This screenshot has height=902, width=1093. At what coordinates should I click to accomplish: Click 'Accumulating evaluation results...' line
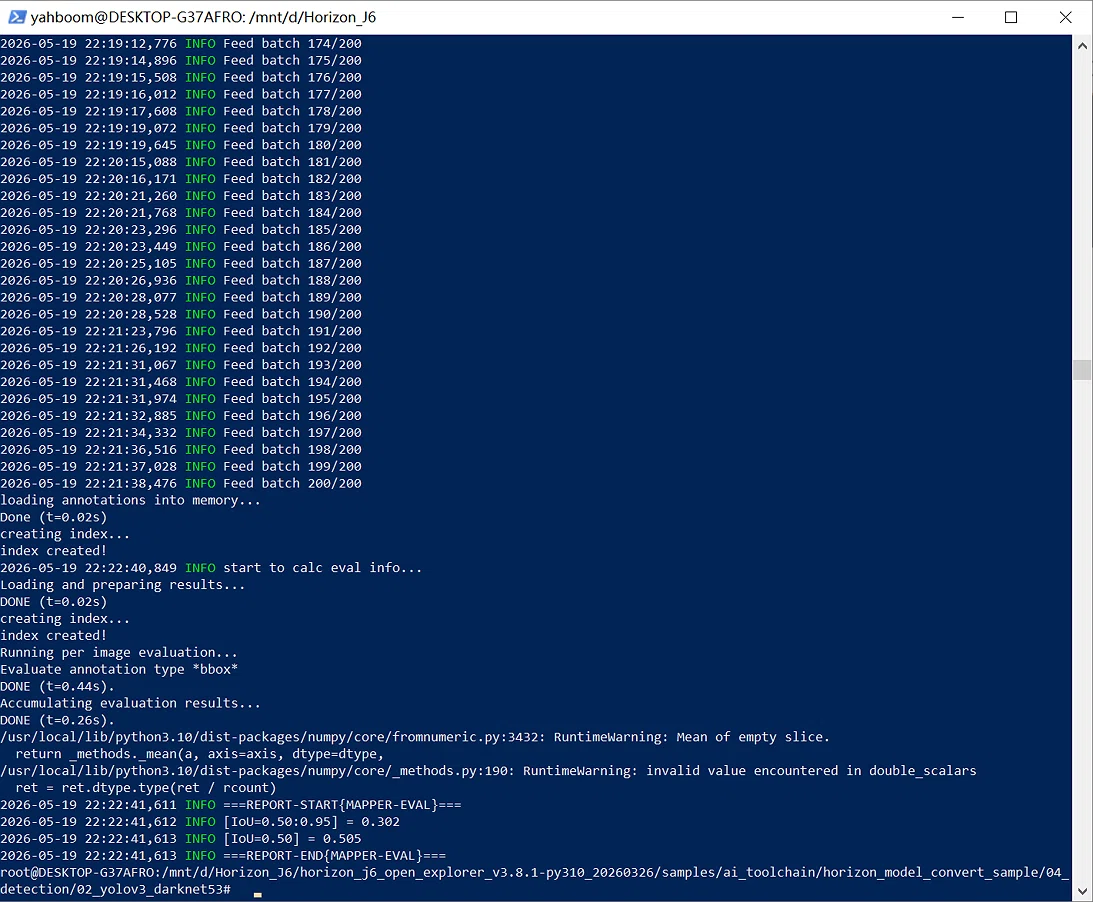(130, 703)
